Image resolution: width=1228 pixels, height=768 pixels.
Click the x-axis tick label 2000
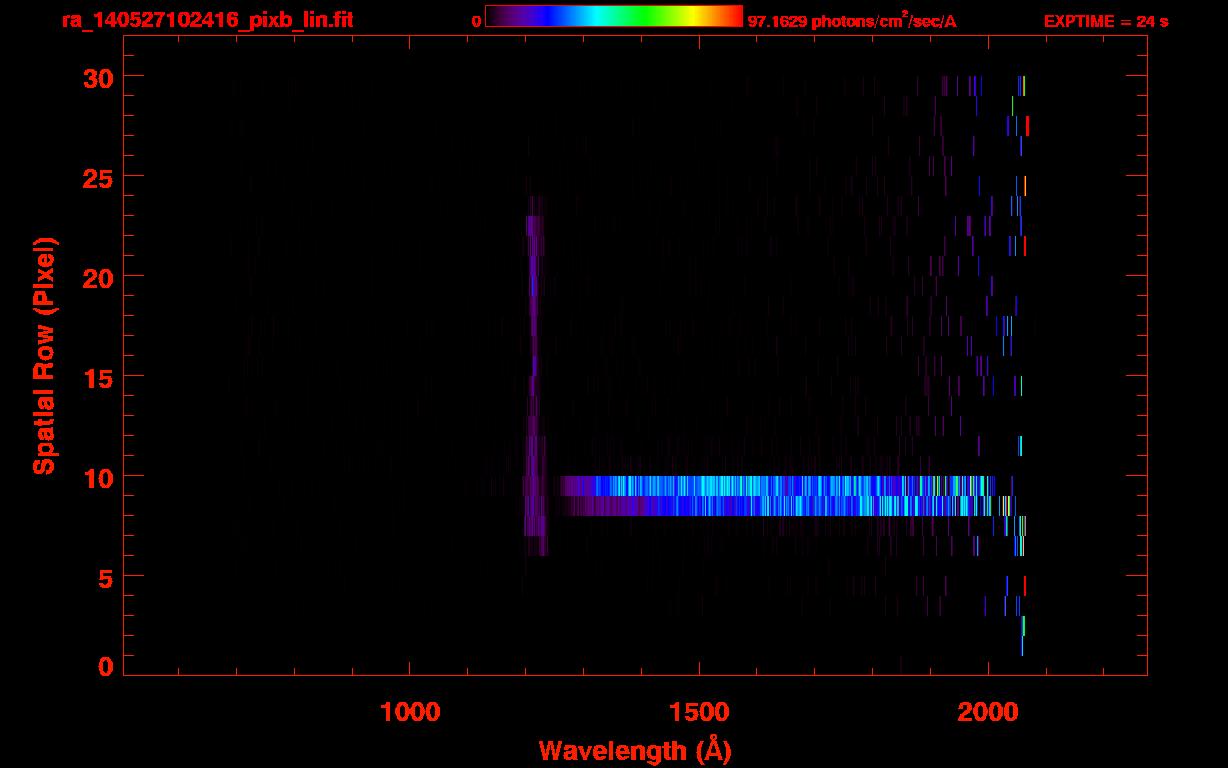988,712
